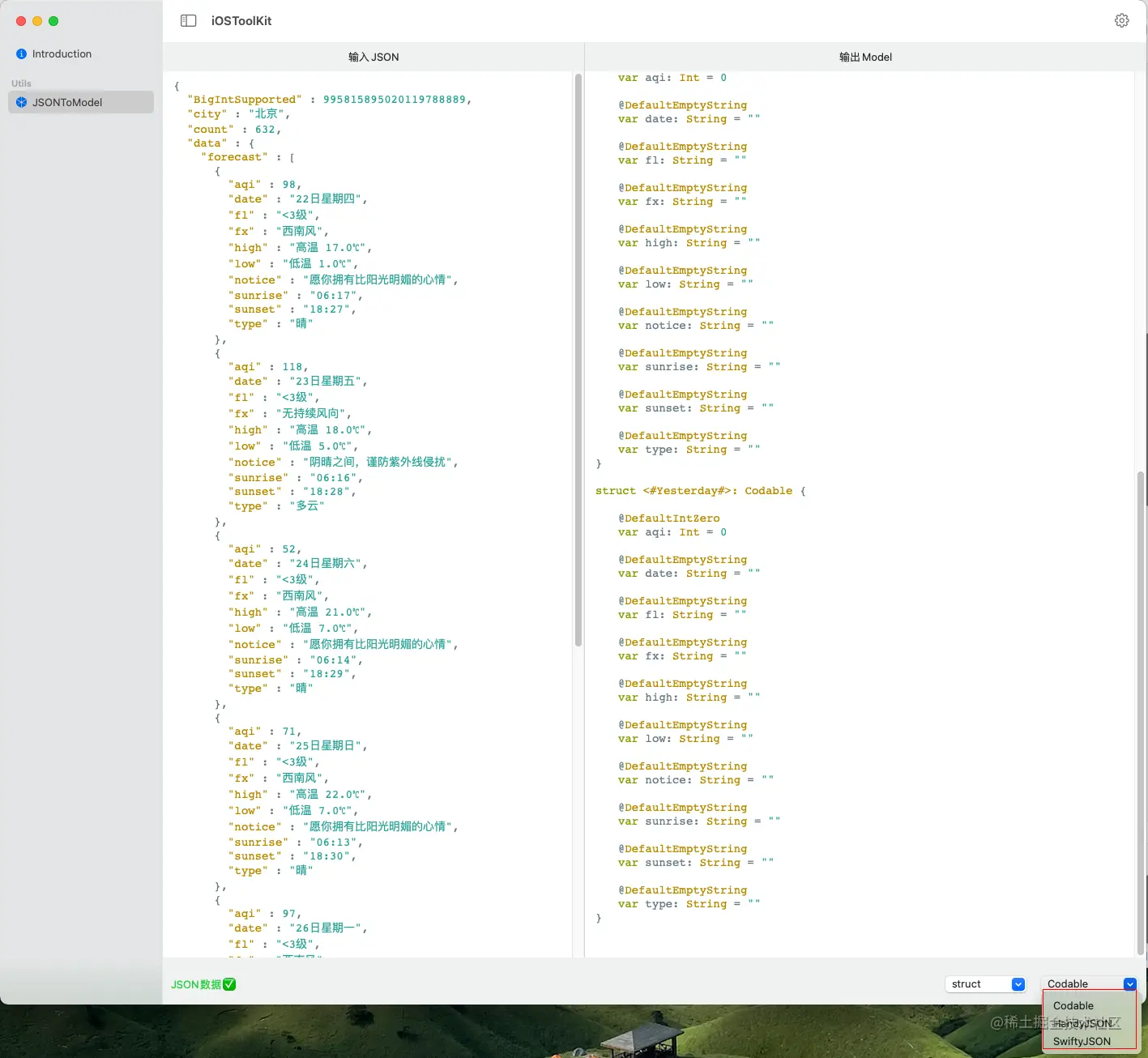
Task: Click the date line "23日星期五"
Action: [298, 382]
